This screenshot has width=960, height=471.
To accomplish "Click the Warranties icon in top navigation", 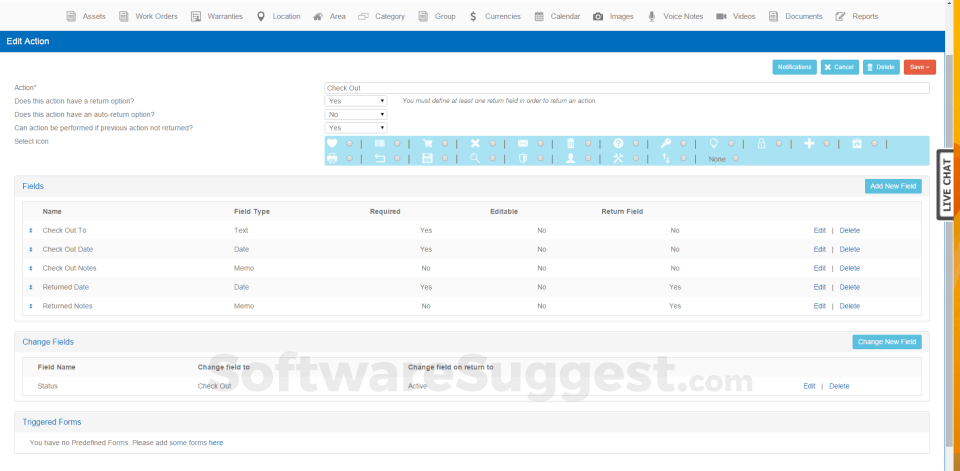I will pyautogui.click(x=196, y=17).
